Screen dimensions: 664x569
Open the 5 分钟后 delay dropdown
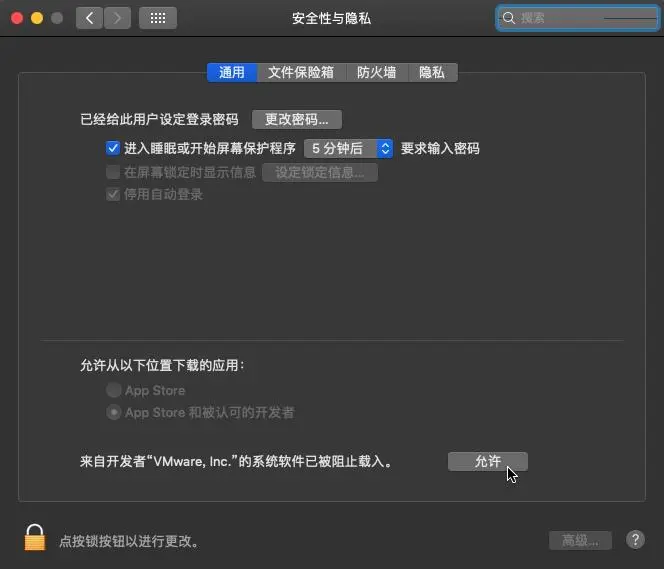pos(349,149)
